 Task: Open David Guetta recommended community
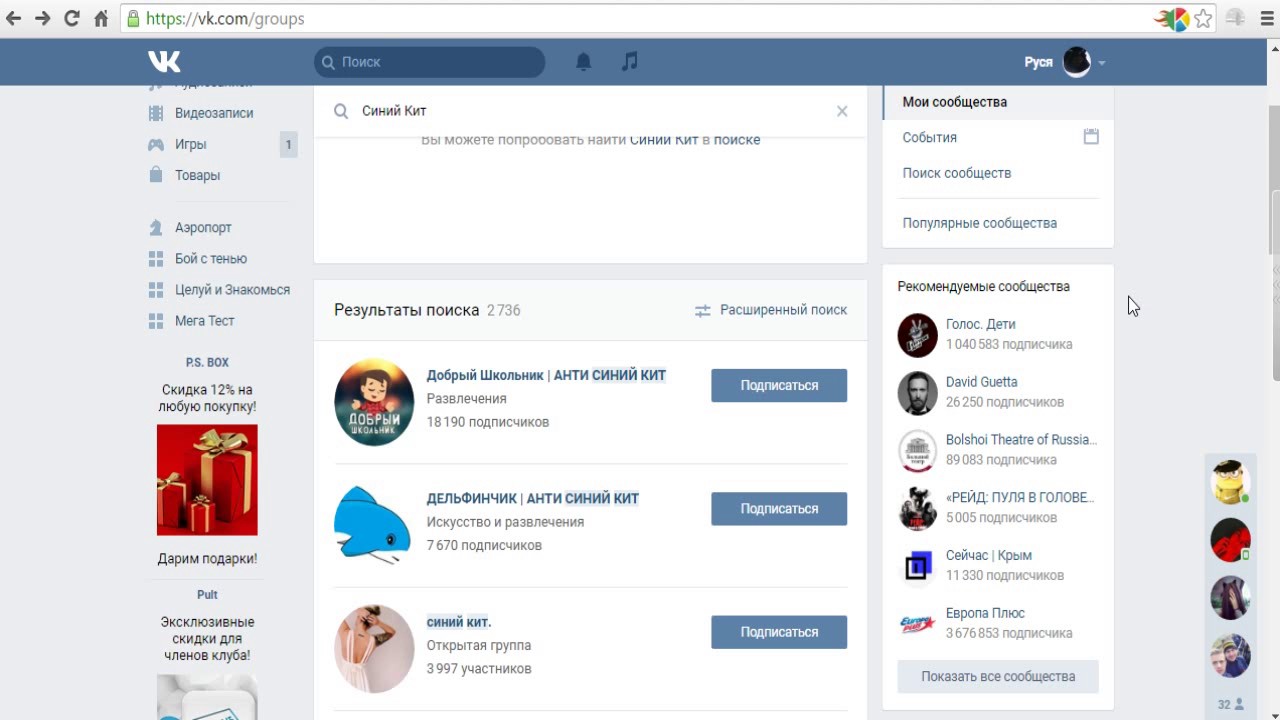[x=982, y=382]
